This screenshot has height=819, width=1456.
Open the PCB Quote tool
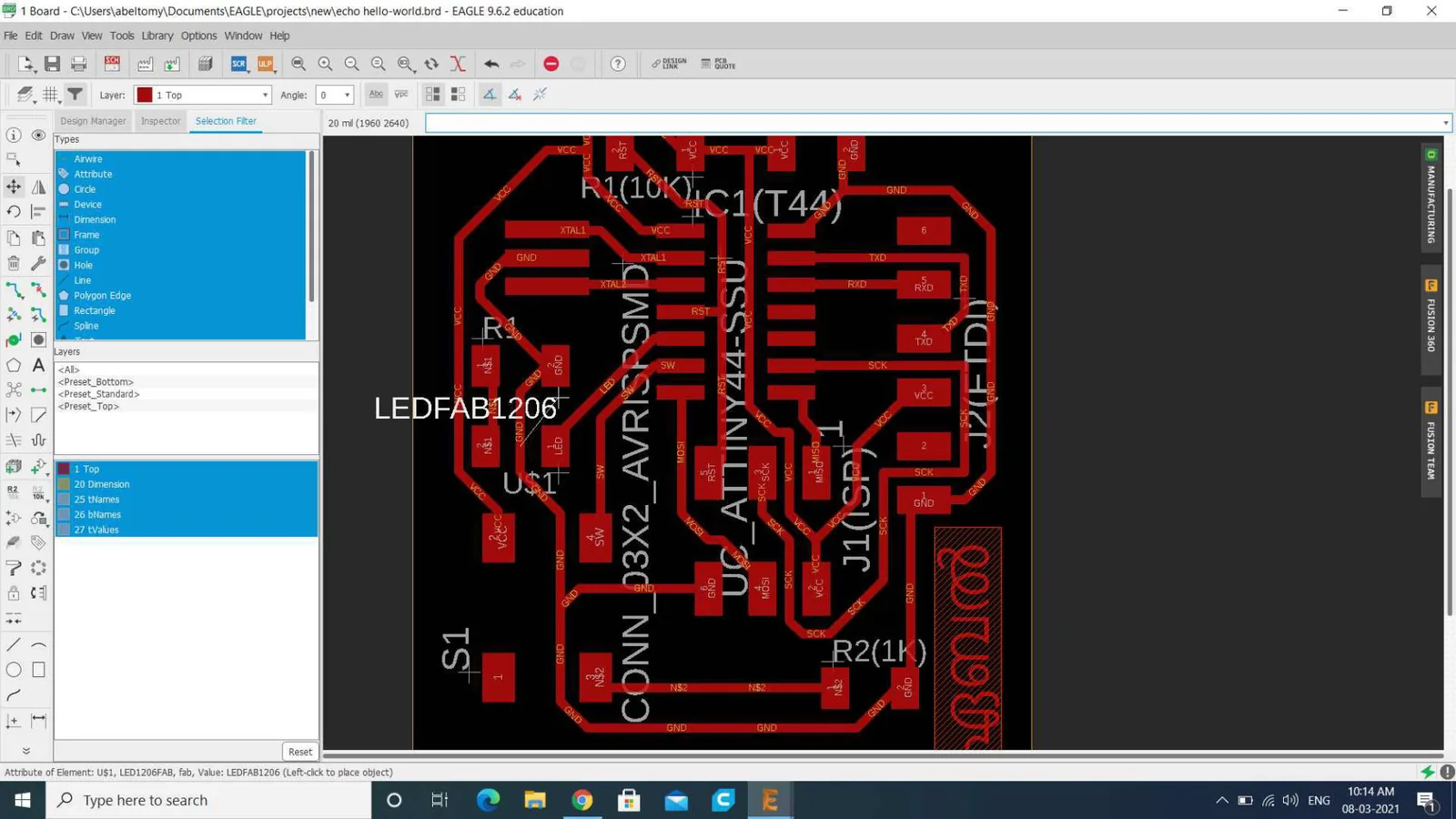click(719, 64)
